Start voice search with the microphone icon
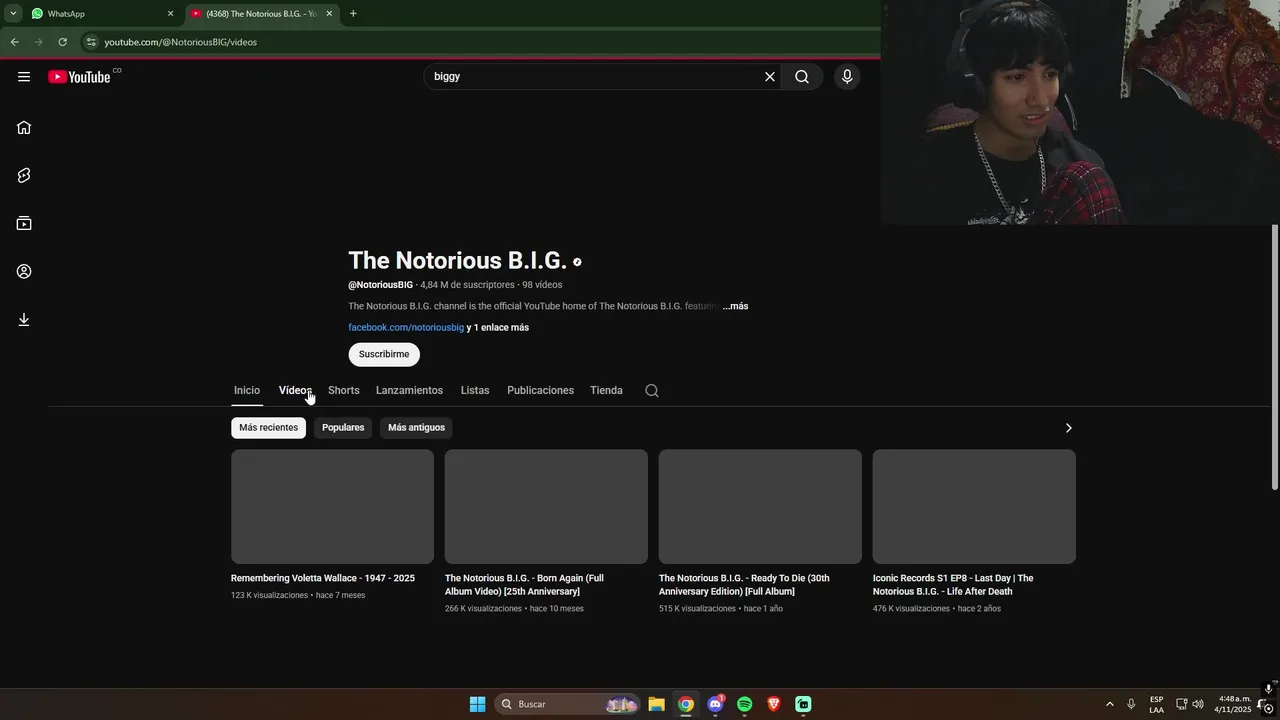The height and width of the screenshot is (720, 1280). tap(847, 77)
